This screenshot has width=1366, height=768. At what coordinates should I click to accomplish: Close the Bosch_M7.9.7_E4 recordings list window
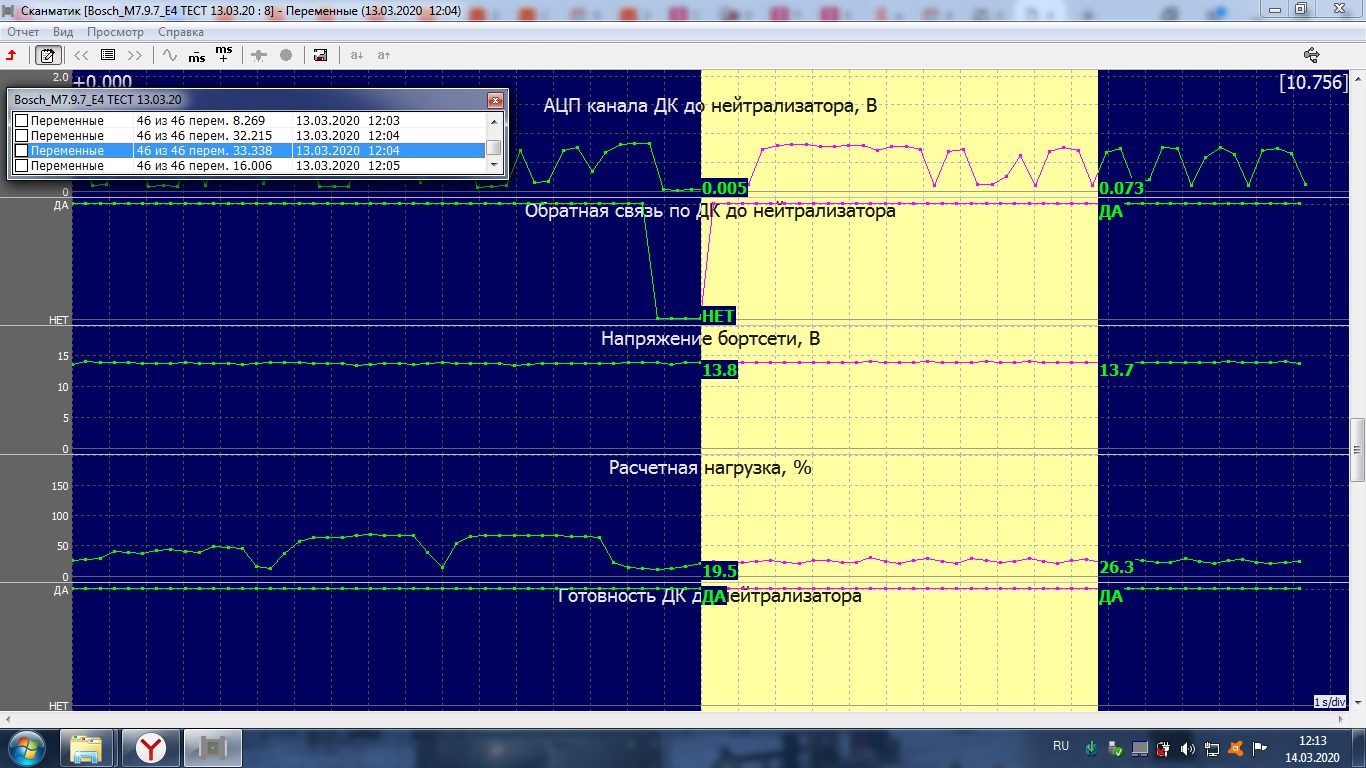[494, 100]
